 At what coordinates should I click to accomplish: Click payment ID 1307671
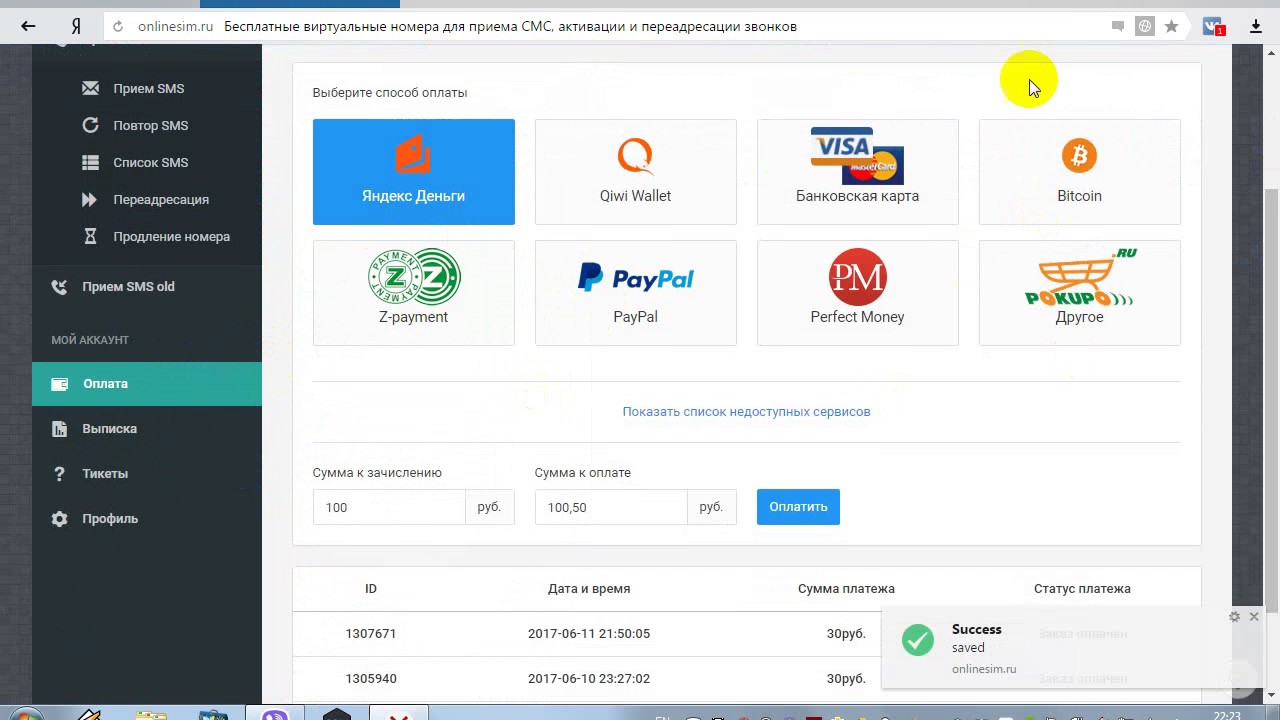click(371, 633)
